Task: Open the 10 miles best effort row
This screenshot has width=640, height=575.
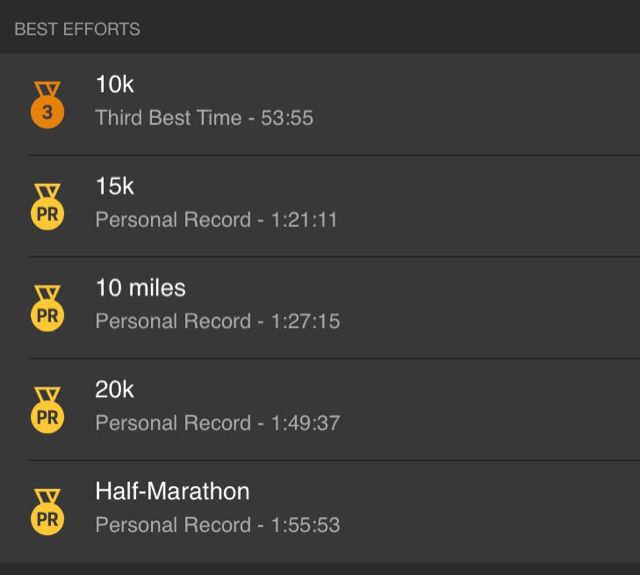Action: 320,308
